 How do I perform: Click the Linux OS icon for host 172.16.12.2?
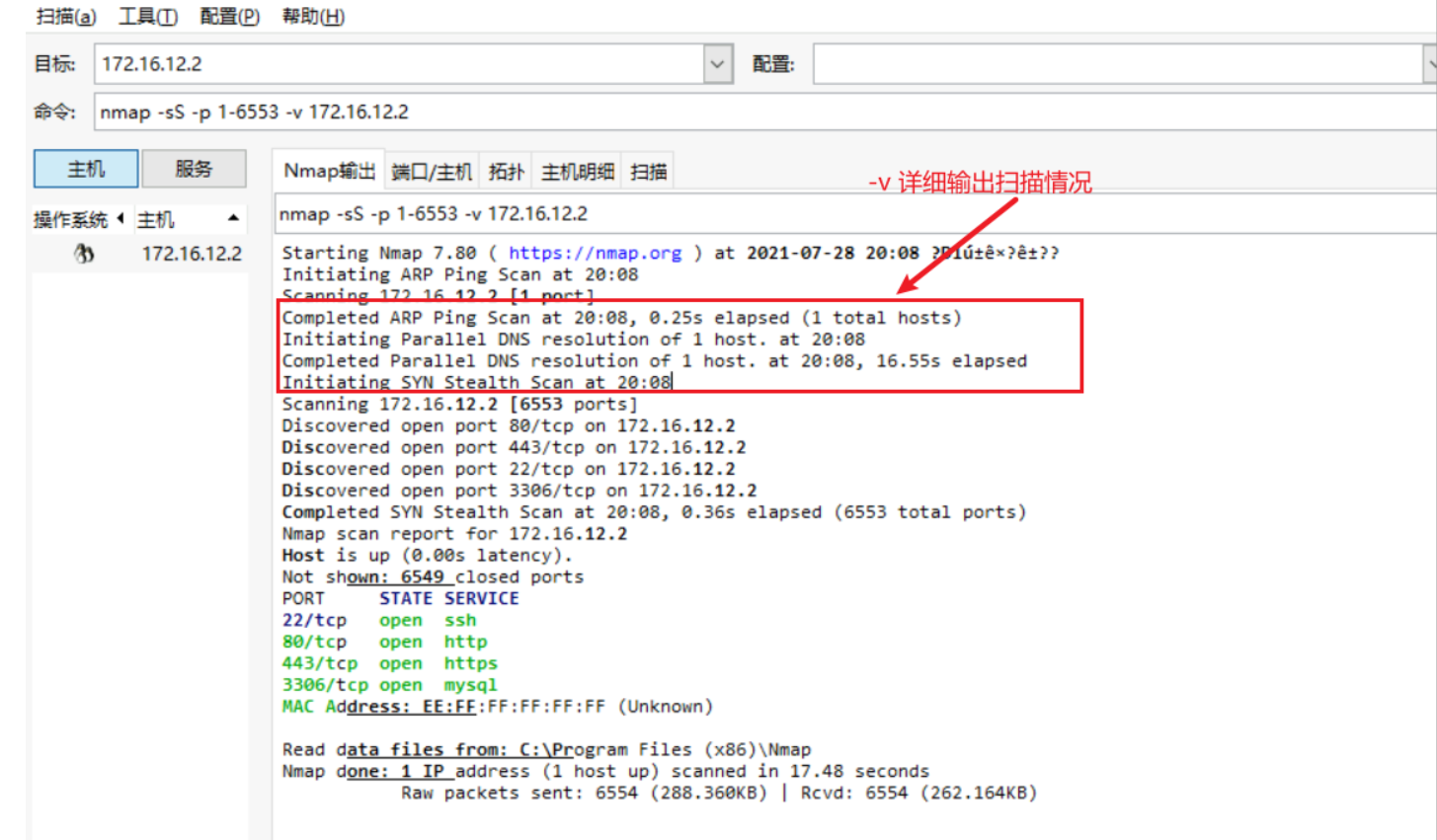coord(84,254)
